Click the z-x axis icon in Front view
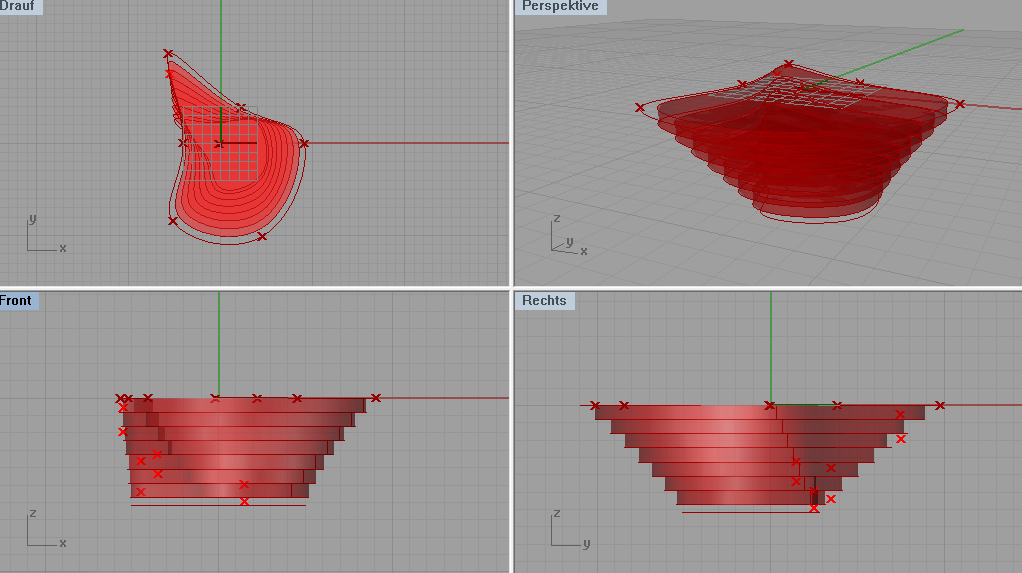1022x573 pixels. point(46,529)
